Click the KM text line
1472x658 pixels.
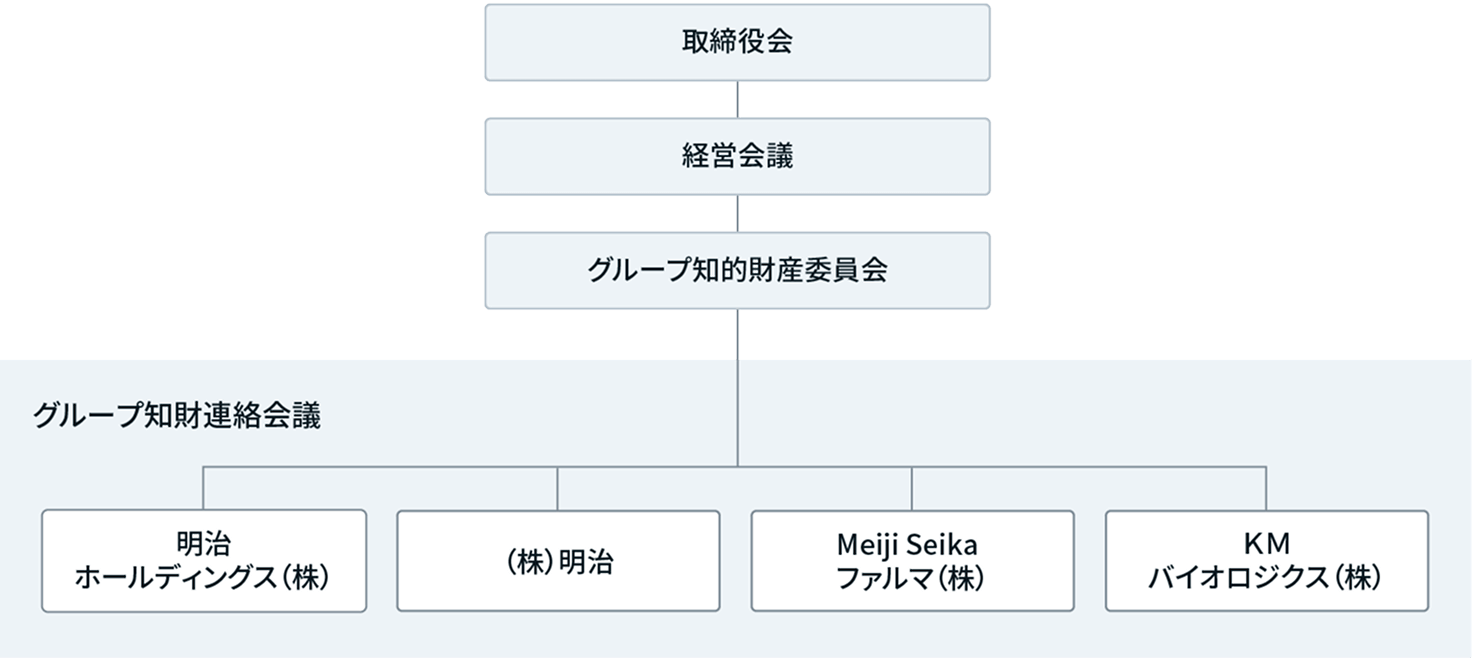click(1266, 545)
